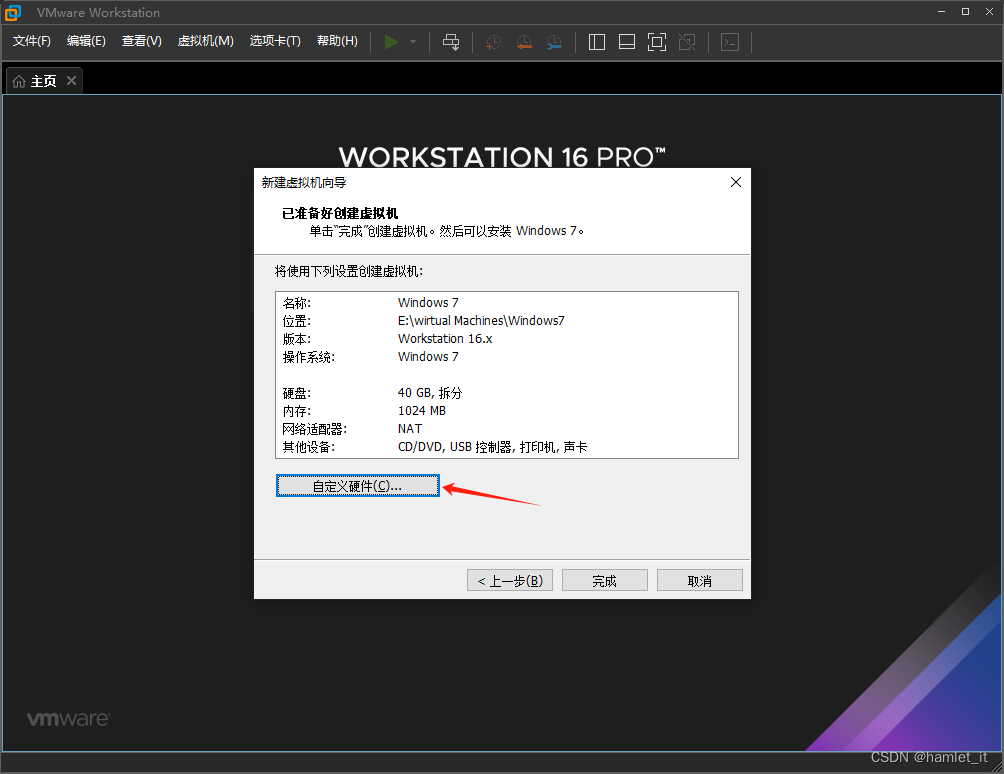Click the home icon on 主页 tab

pos(19,81)
